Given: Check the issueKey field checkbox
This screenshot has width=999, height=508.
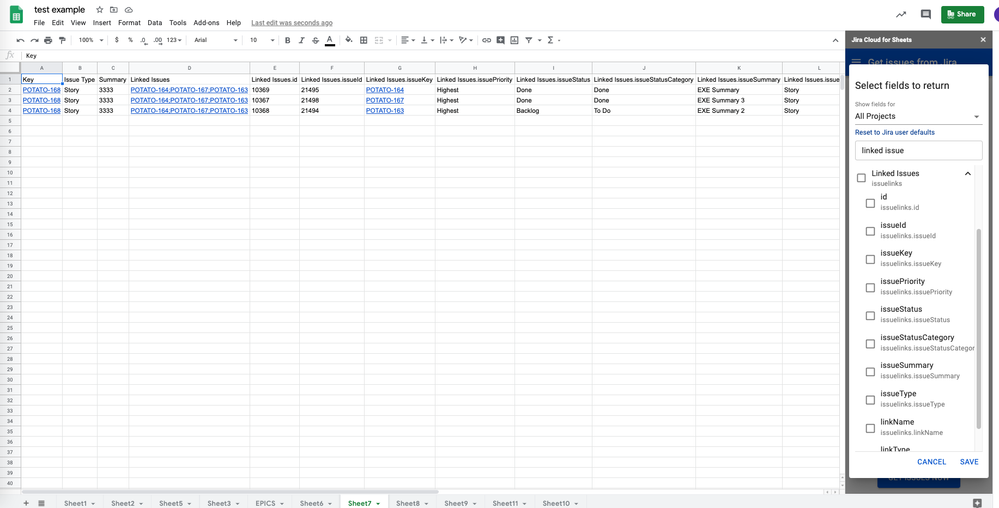Looking at the screenshot, I should pyautogui.click(x=870, y=259).
